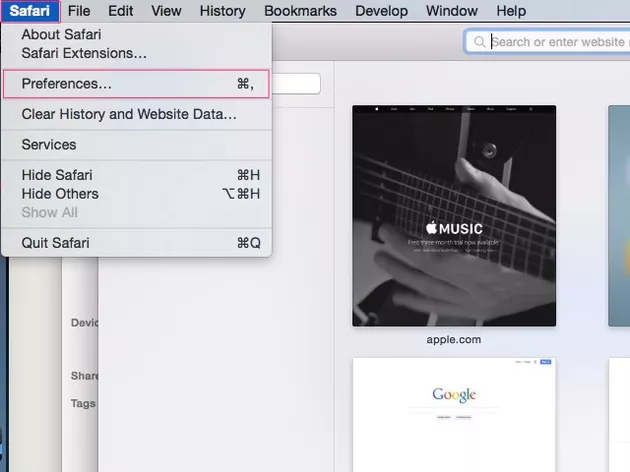Open the File menu
630x472 pixels.
[79, 11]
